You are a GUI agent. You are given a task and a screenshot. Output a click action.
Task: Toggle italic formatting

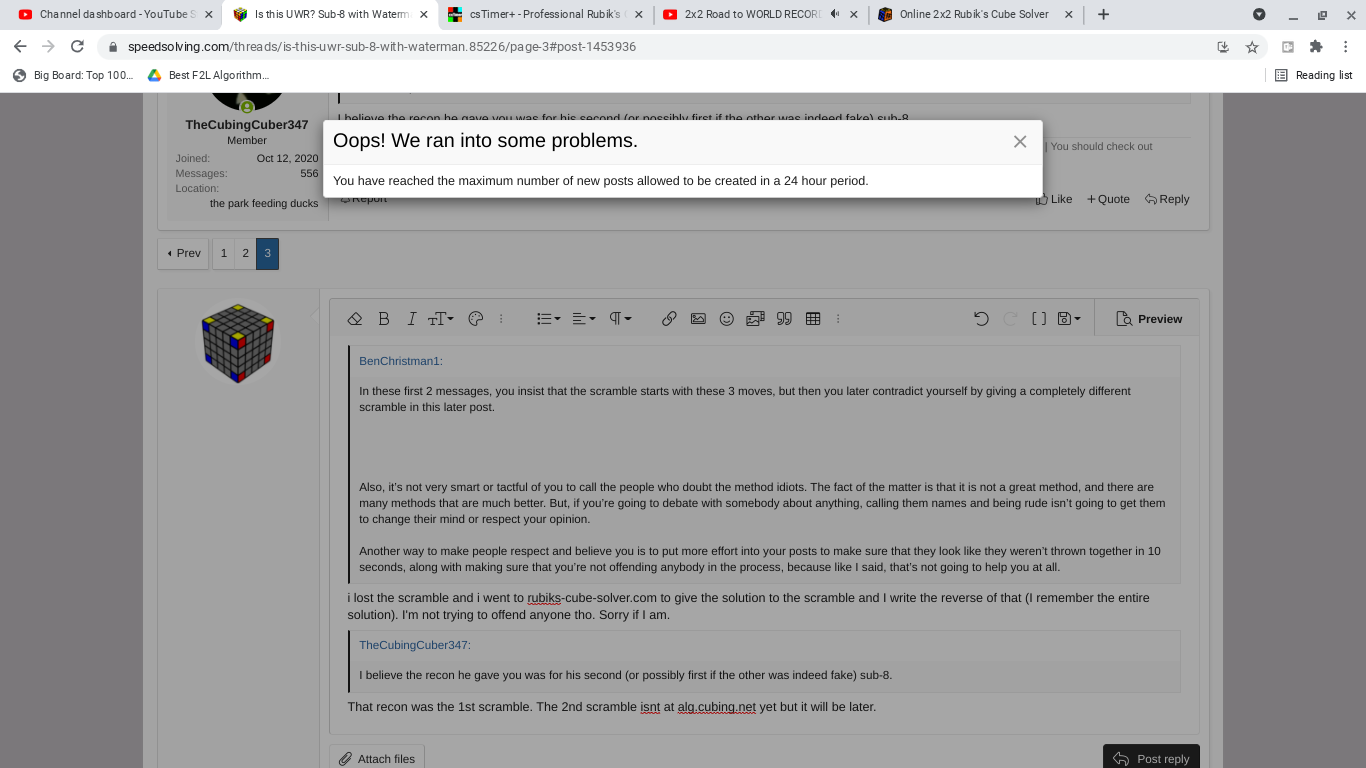[411, 319]
